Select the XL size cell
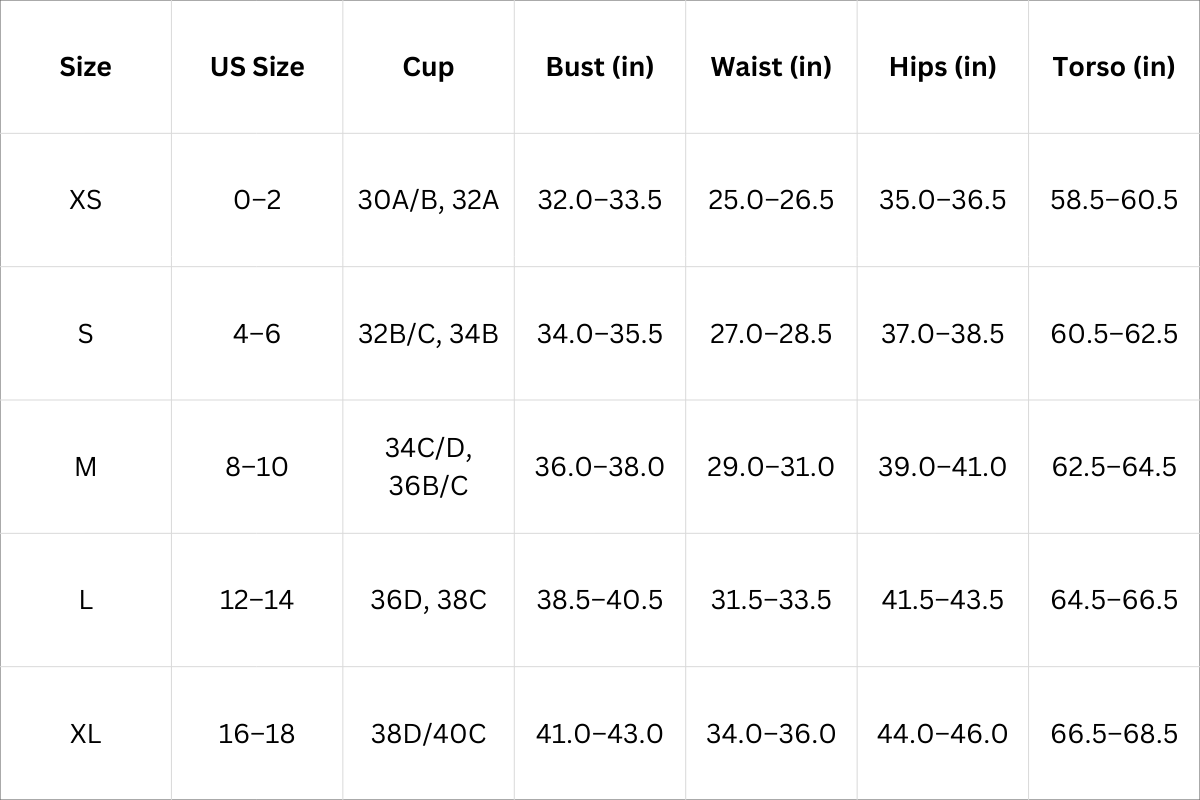 (x=85, y=734)
